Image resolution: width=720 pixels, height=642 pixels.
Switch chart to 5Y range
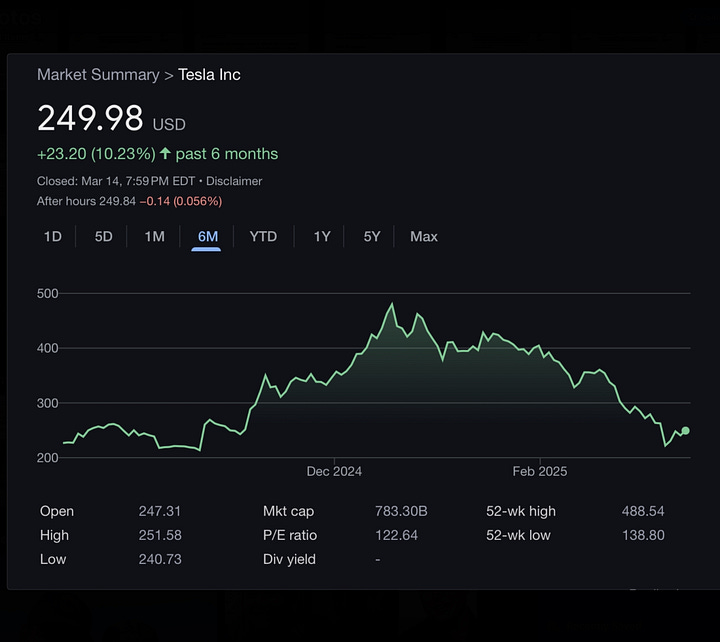coord(372,237)
